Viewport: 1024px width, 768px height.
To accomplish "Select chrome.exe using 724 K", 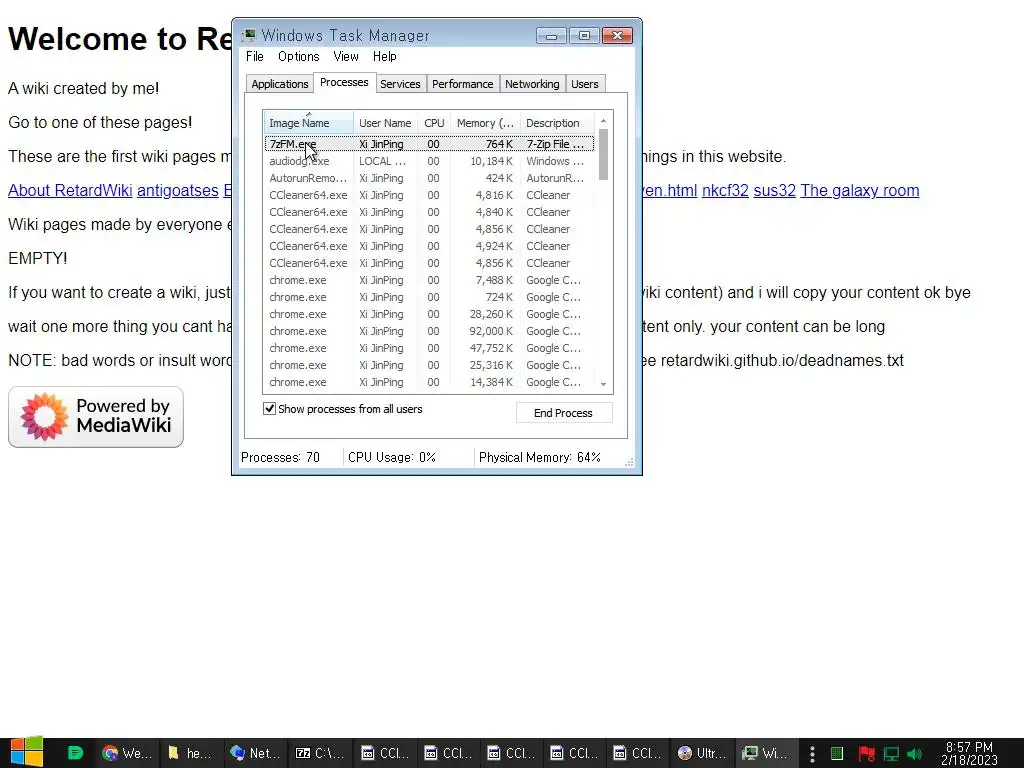I will click(x=429, y=296).
